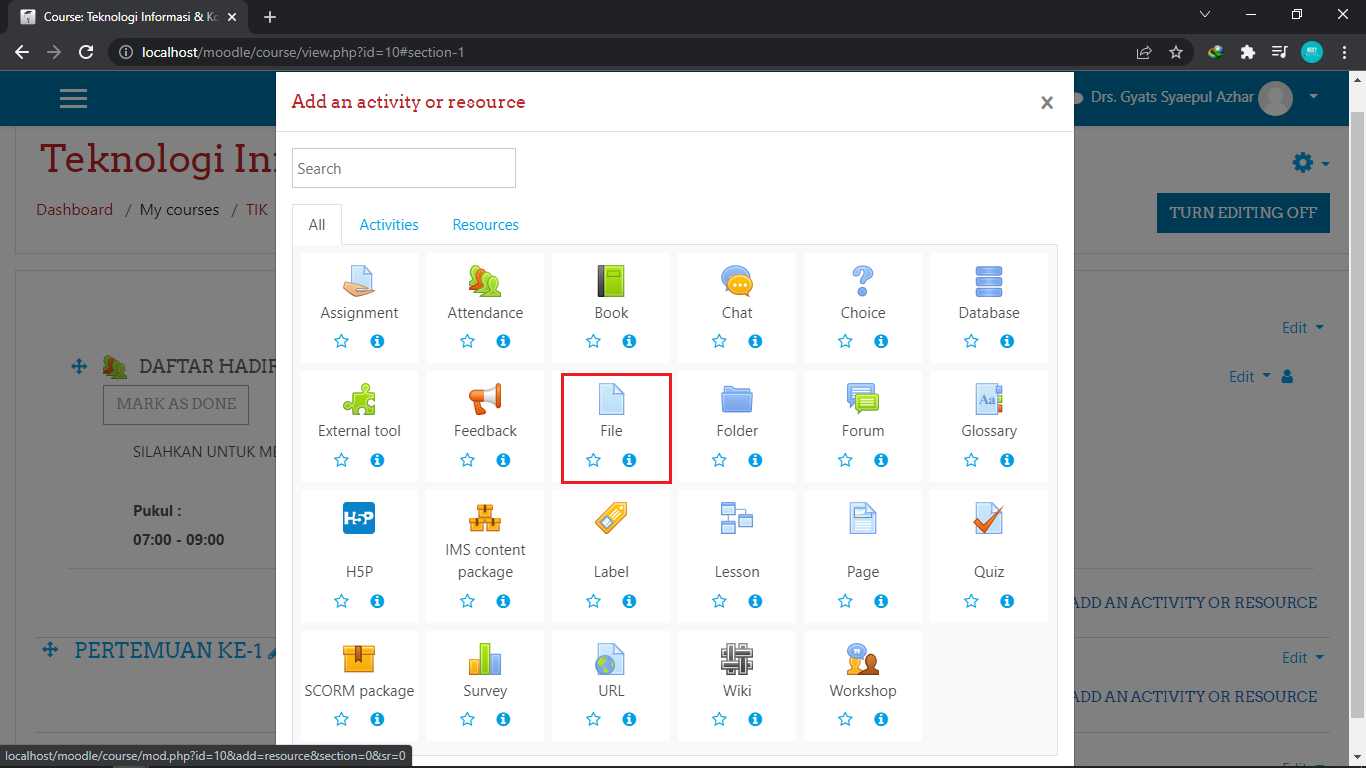Viewport: 1366px width, 768px height.
Task: Choose the URL globe icon
Action: (x=611, y=659)
